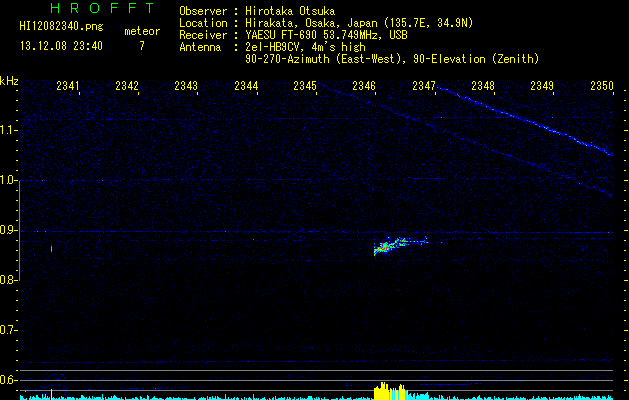Click the meteor count value 7
This screenshot has width=629, height=400.
coord(142,46)
